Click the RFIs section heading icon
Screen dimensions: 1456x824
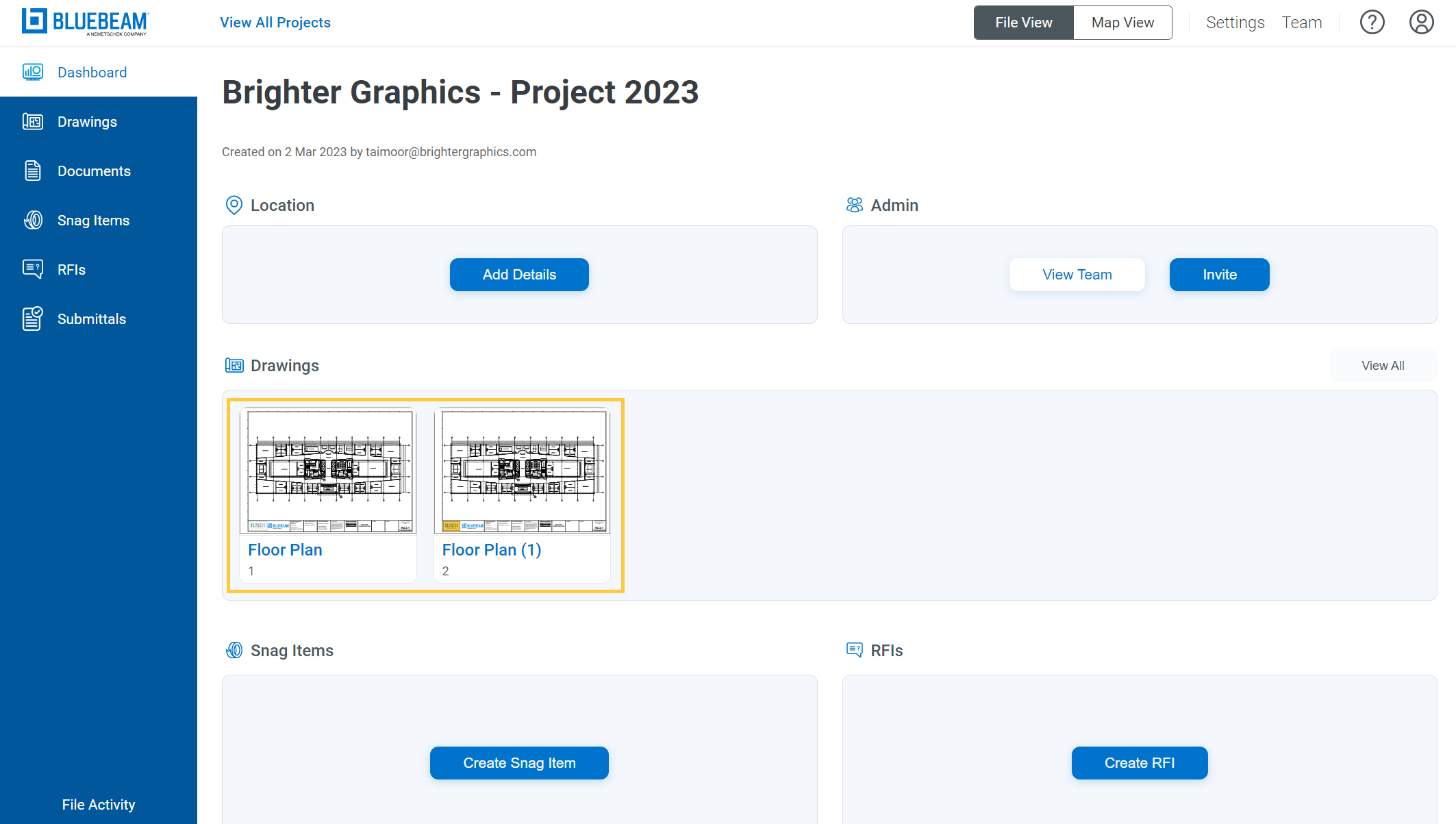point(855,650)
